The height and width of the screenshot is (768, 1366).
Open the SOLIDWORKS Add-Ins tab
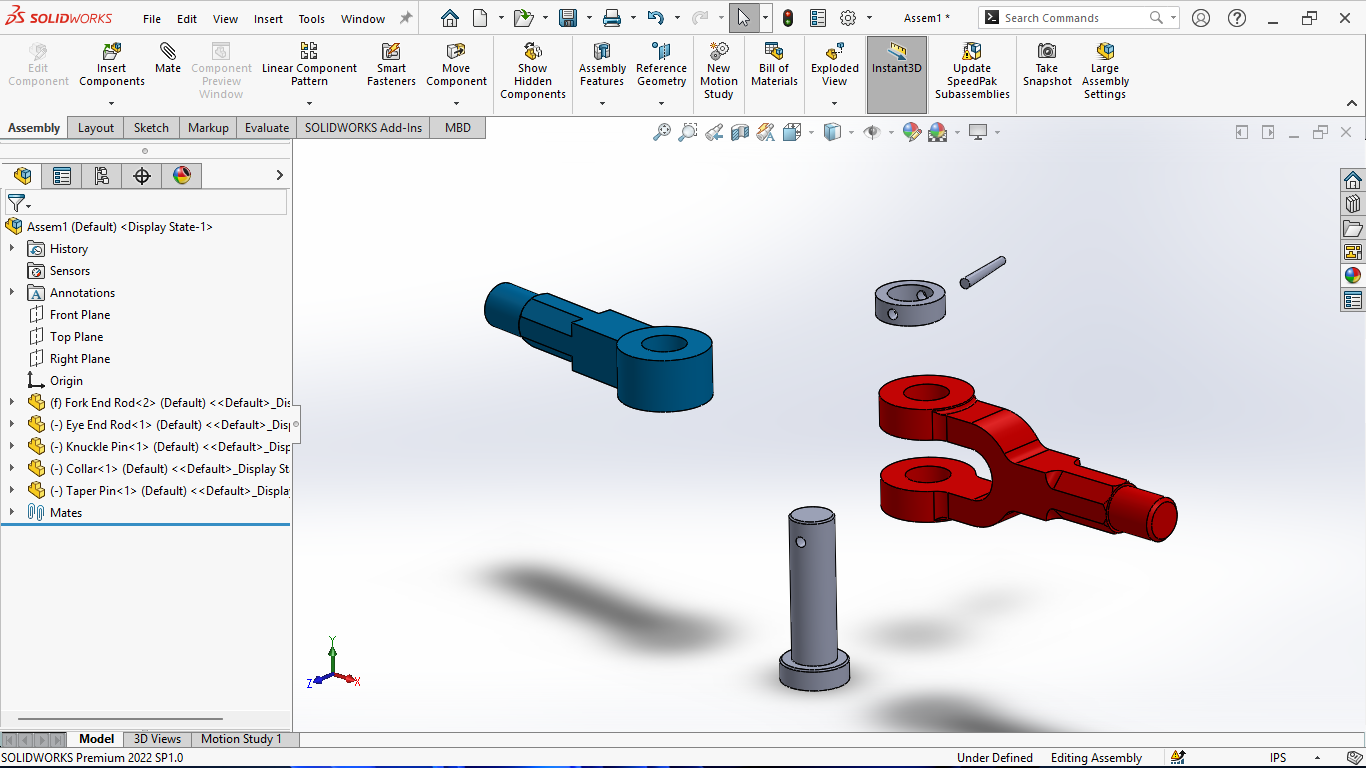364,127
